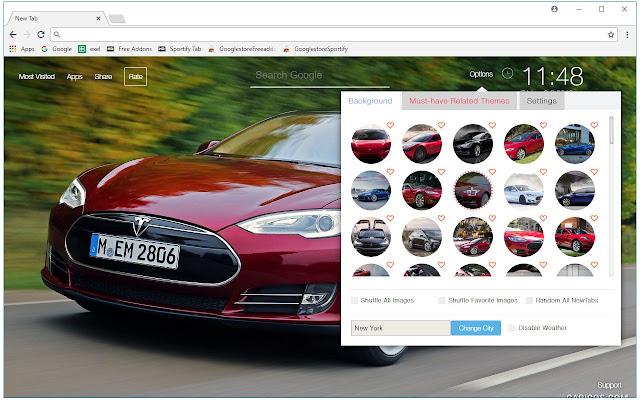
Task: Favorite the first row third thumbnail heart
Action: tap(492, 125)
